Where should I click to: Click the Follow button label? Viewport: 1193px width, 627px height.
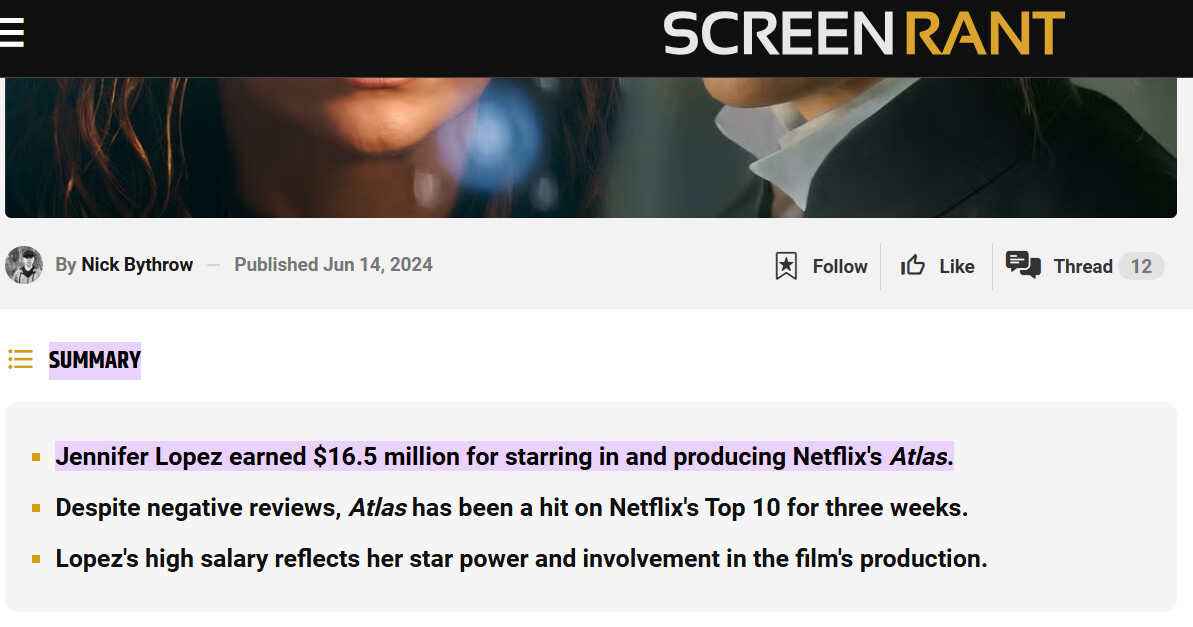click(840, 266)
